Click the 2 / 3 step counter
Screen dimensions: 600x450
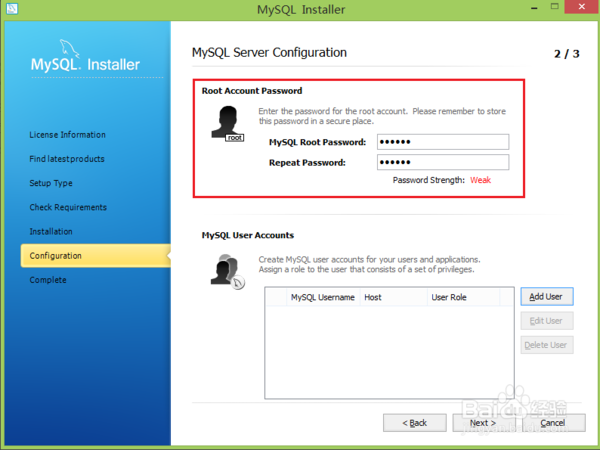(x=566, y=54)
